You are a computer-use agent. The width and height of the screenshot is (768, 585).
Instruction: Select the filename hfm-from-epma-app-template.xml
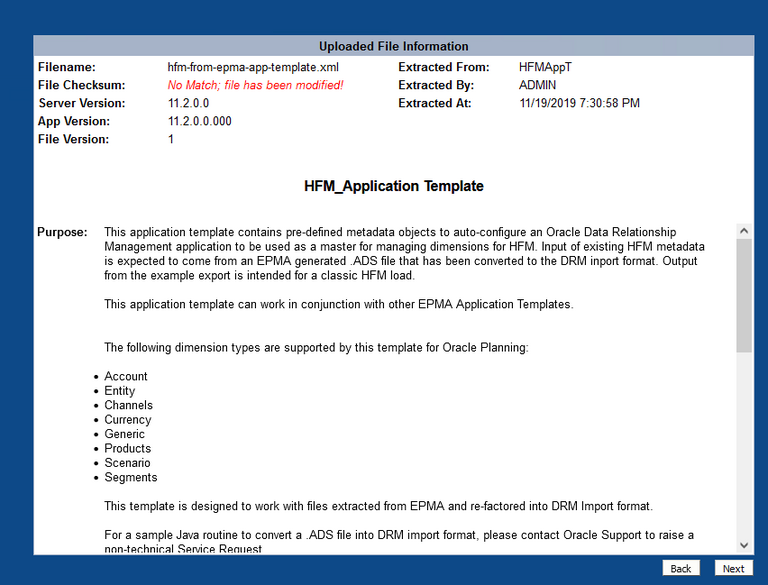pyautogui.click(x=253, y=67)
